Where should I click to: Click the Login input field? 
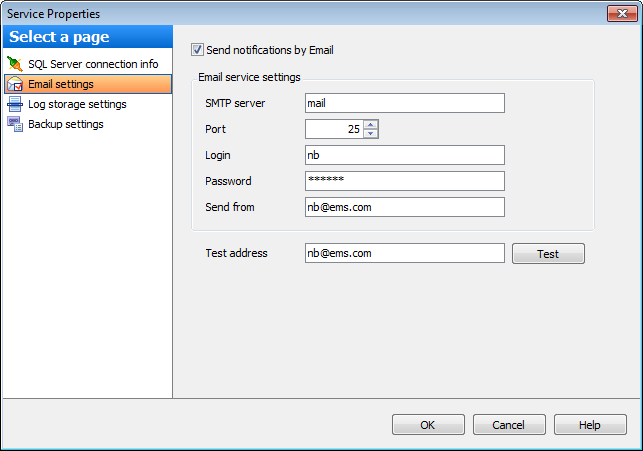tap(405, 155)
